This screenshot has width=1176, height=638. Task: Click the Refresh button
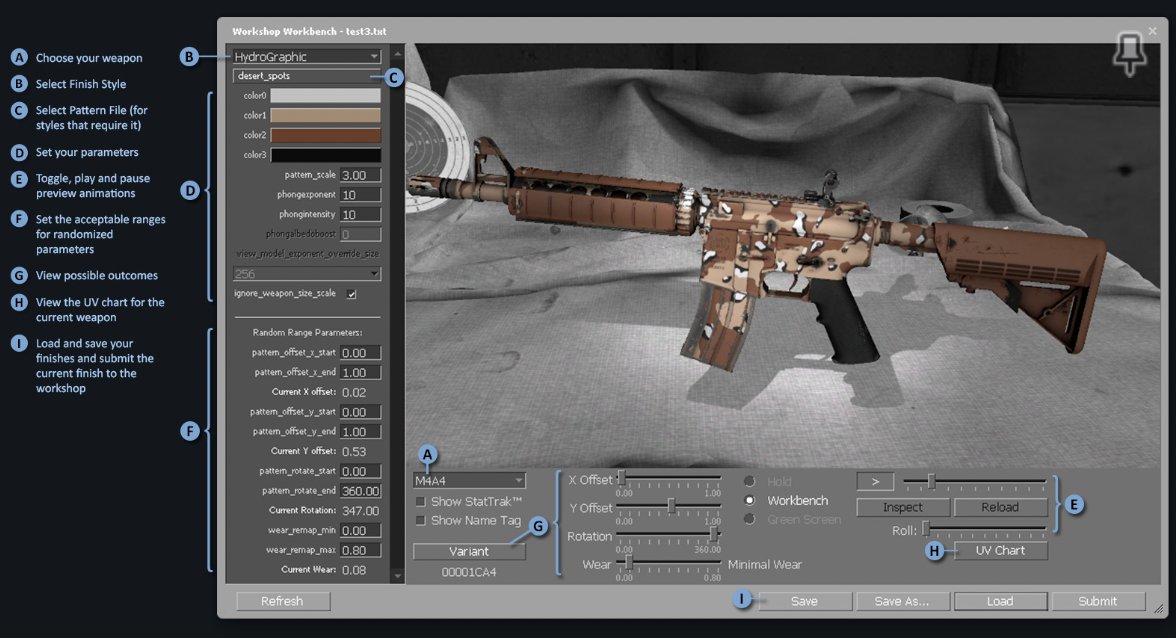pos(283,601)
